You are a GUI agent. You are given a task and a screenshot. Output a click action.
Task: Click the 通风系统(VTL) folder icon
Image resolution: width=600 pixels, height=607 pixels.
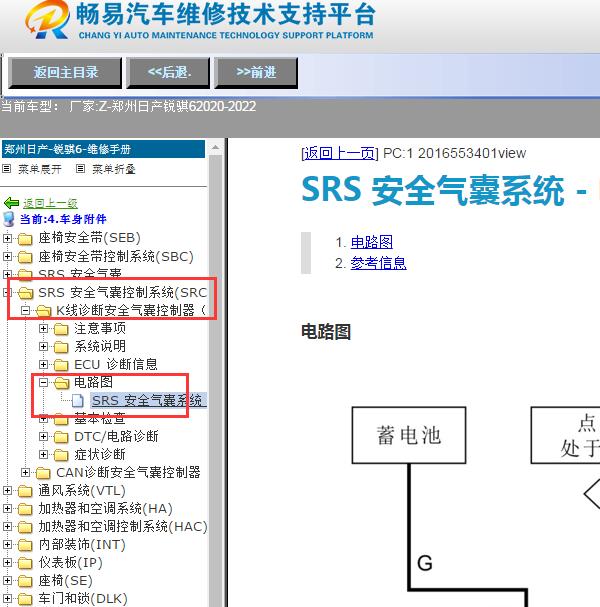click(x=25, y=491)
